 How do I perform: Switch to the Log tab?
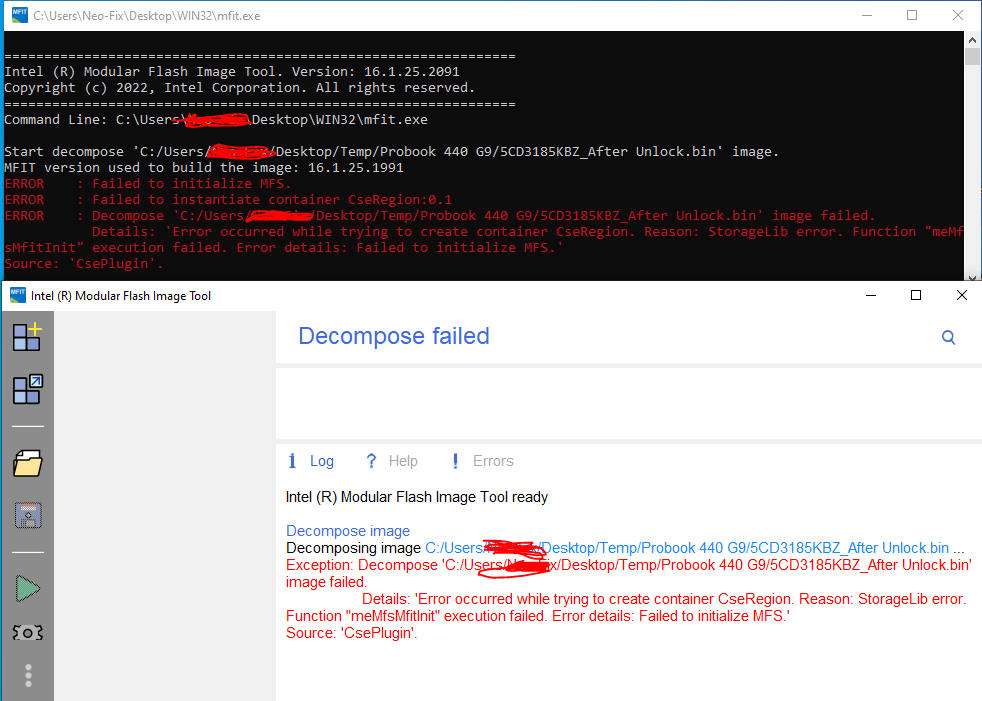point(321,461)
